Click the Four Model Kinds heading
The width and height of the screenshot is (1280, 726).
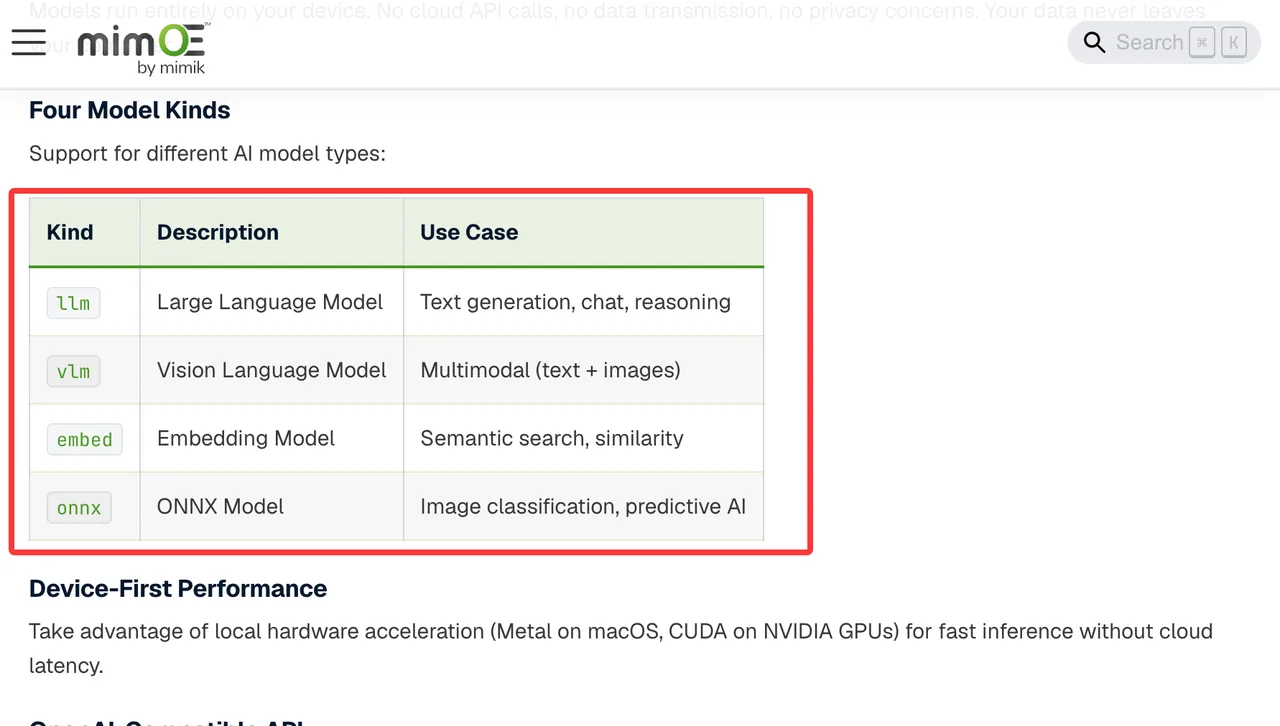(x=130, y=110)
